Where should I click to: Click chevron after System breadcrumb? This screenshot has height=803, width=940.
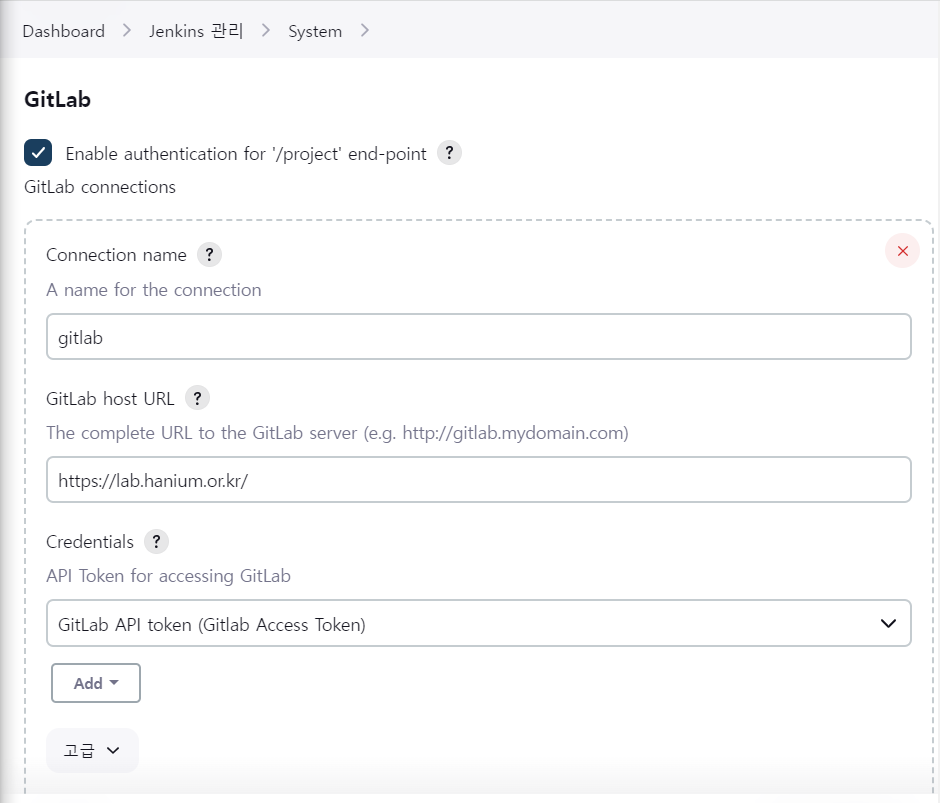364,30
